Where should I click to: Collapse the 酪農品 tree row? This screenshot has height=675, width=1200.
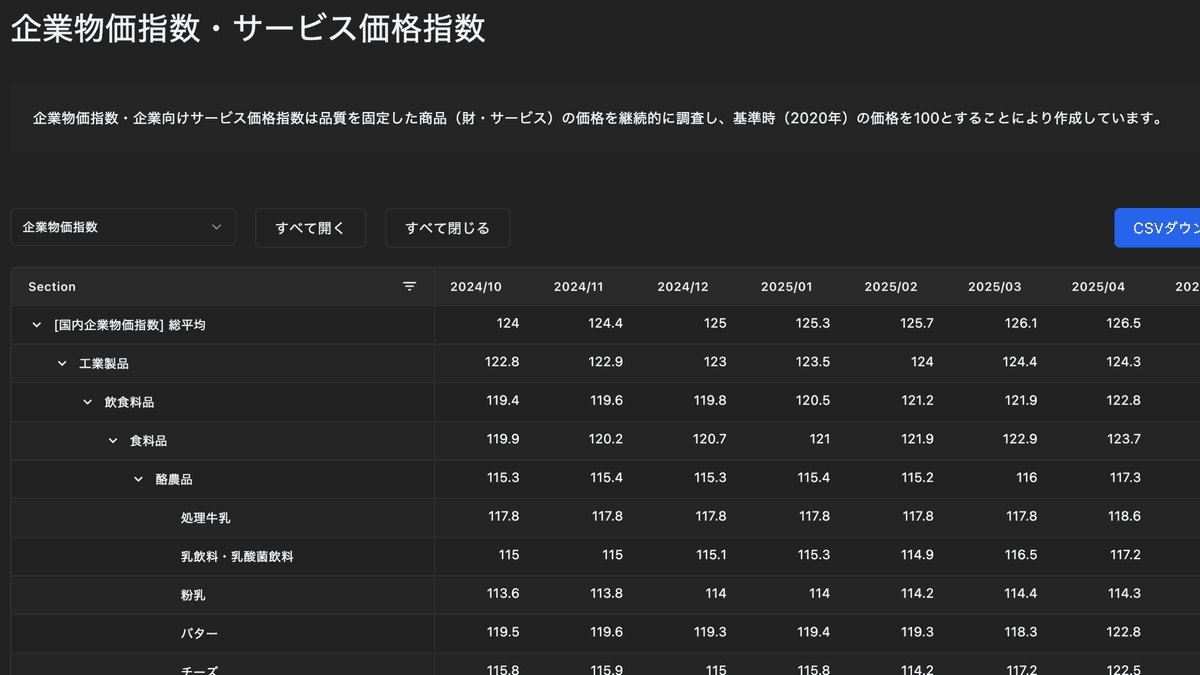pyautogui.click(x=138, y=480)
